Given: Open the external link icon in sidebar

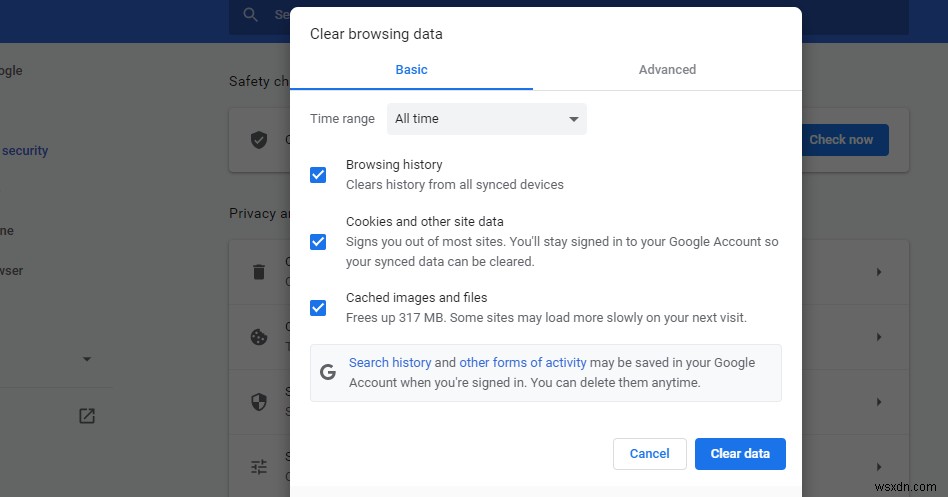Looking at the screenshot, I should 87,415.
